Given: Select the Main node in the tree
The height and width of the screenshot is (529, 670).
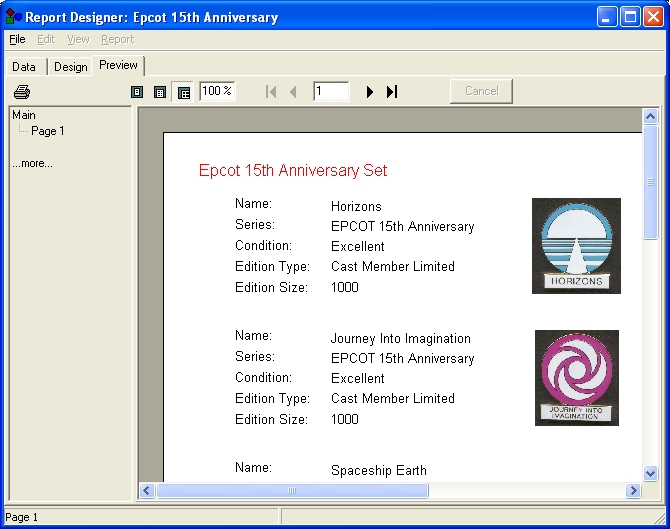Looking at the screenshot, I should [x=24, y=115].
